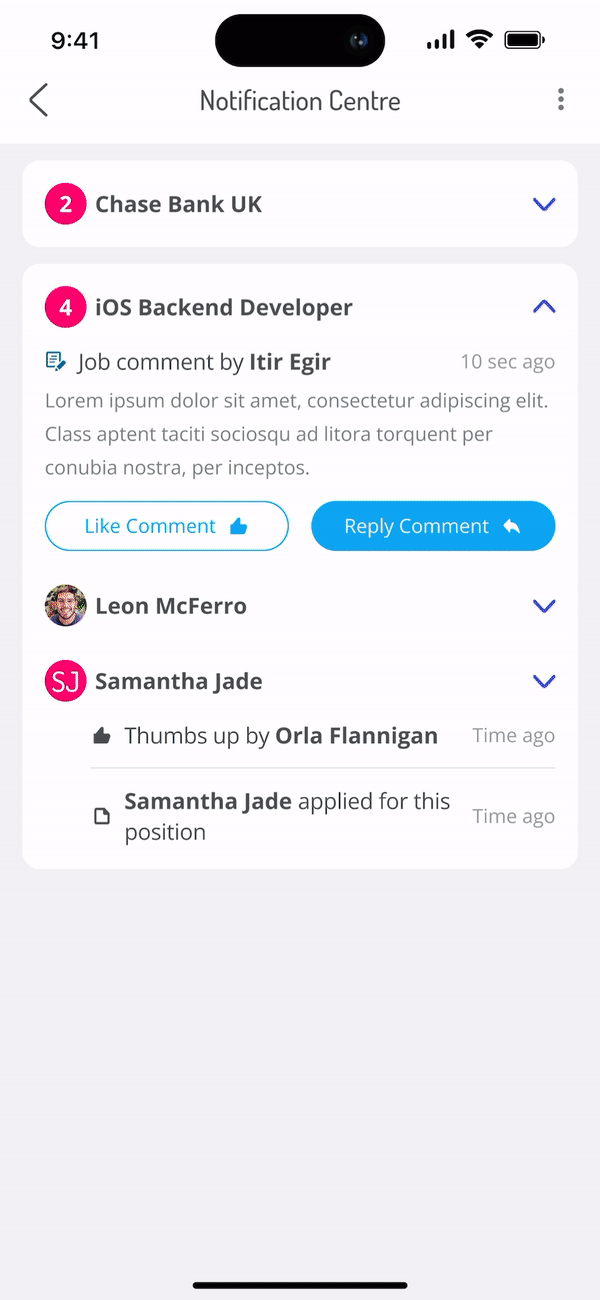Click the pink badge showing 2 unread Chase notifications
The image size is (600, 1300).
65,203
